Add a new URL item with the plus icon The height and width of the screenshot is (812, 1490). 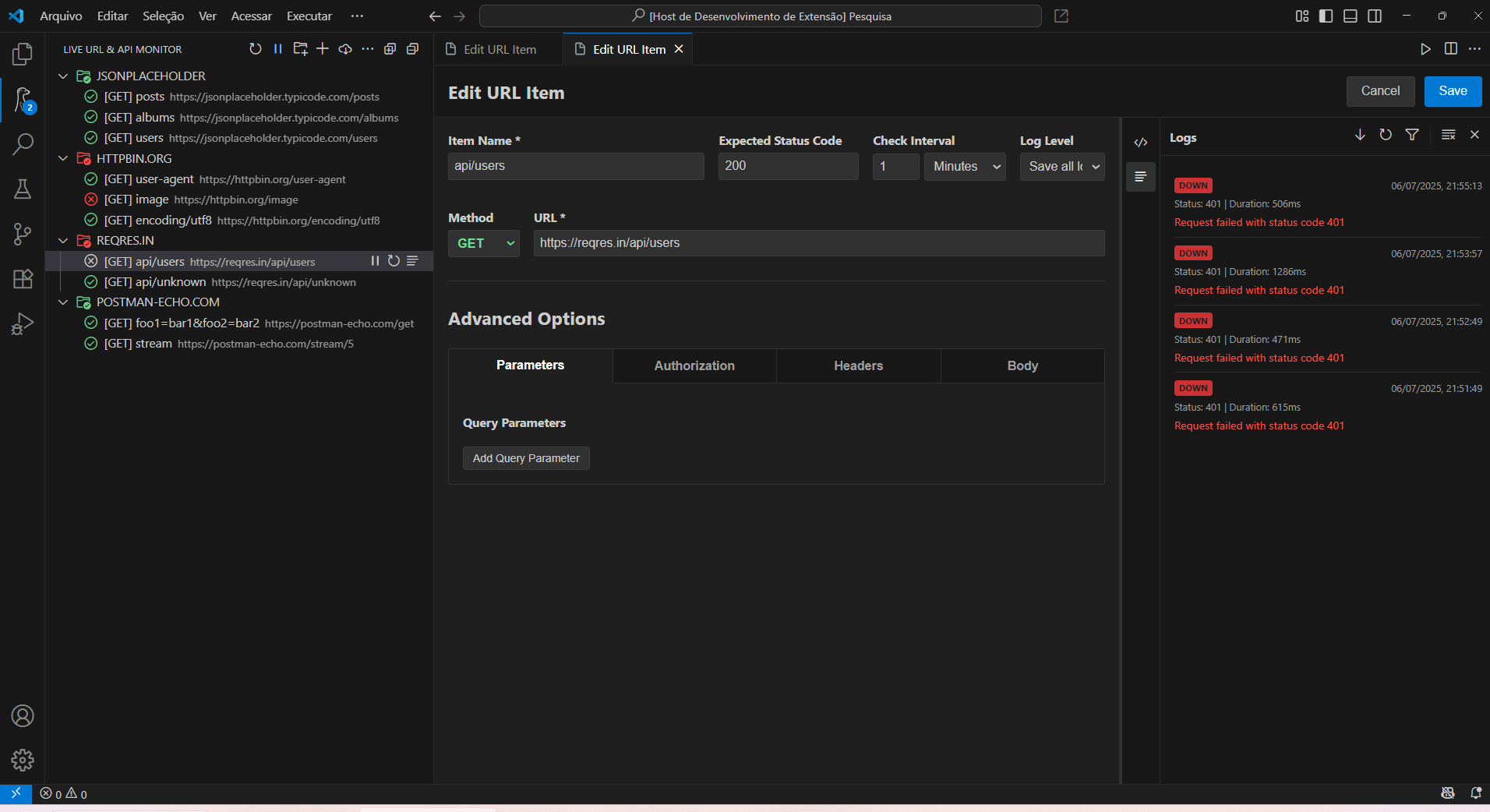[323, 48]
